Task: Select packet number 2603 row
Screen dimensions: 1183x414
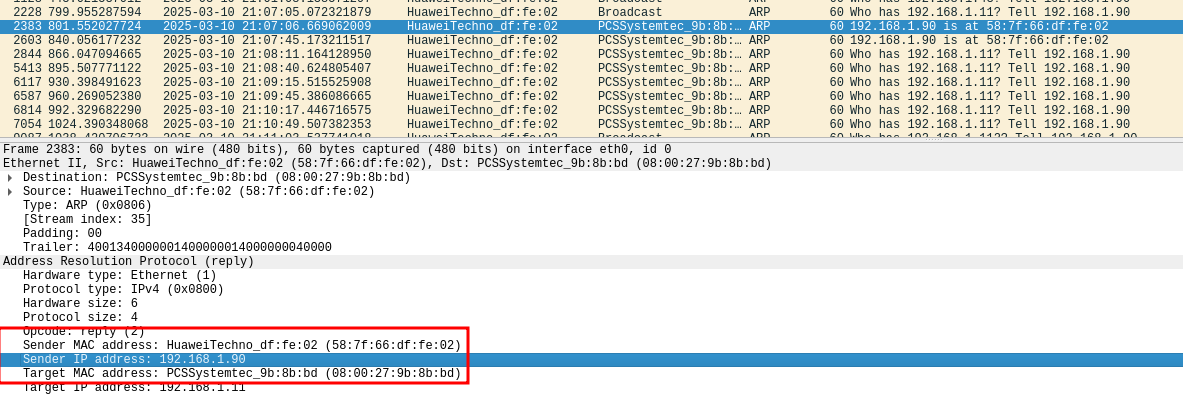Action: pos(400,41)
